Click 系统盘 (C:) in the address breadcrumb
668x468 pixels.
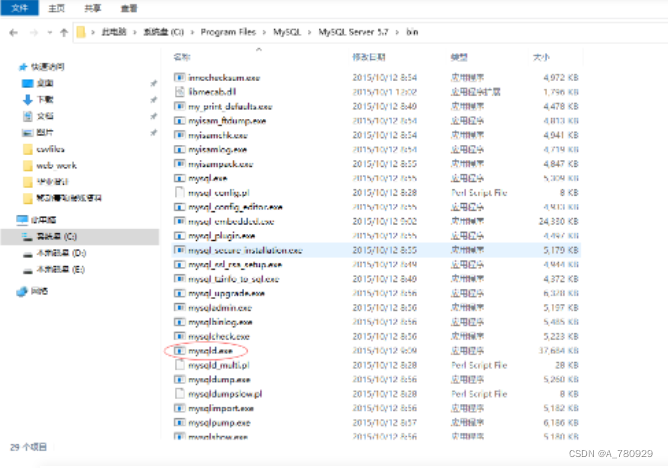tap(164, 32)
